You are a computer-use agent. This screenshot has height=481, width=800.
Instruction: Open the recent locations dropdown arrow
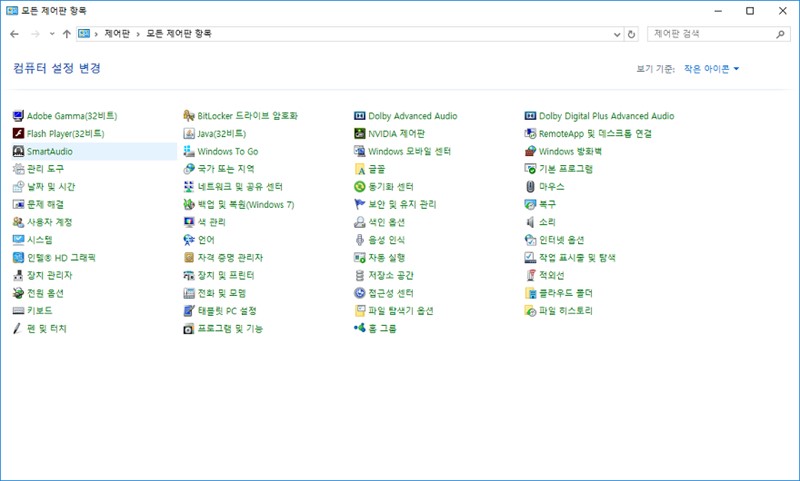[52, 34]
